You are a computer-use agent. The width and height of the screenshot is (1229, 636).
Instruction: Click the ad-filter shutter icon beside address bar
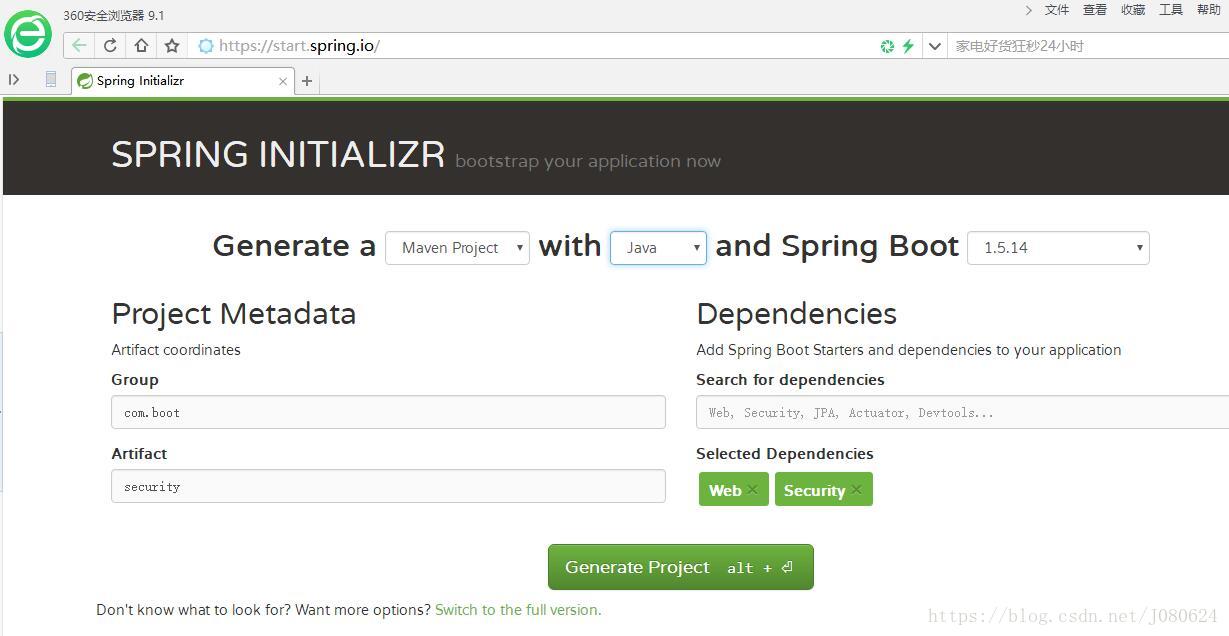click(x=886, y=45)
